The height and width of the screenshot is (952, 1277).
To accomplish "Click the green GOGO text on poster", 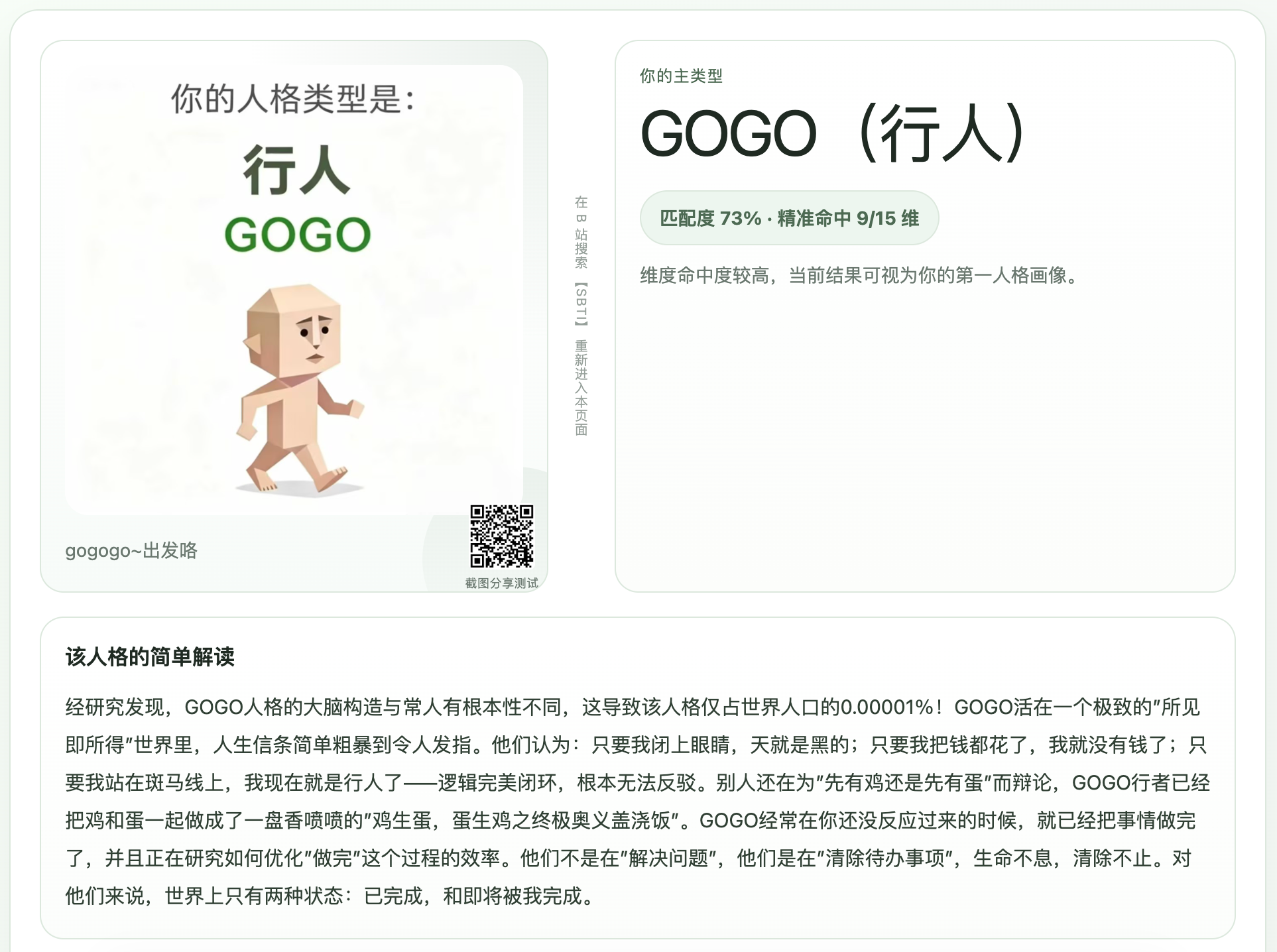I will (298, 235).
